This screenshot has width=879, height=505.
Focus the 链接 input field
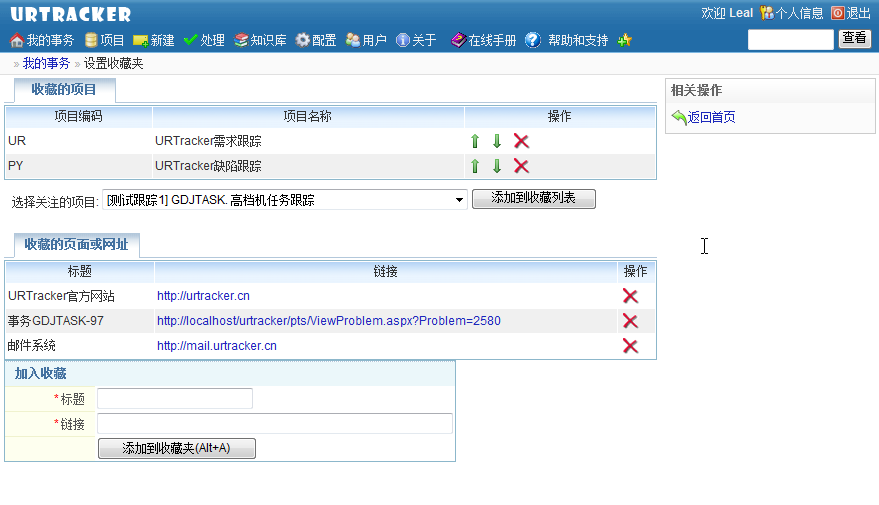point(275,423)
